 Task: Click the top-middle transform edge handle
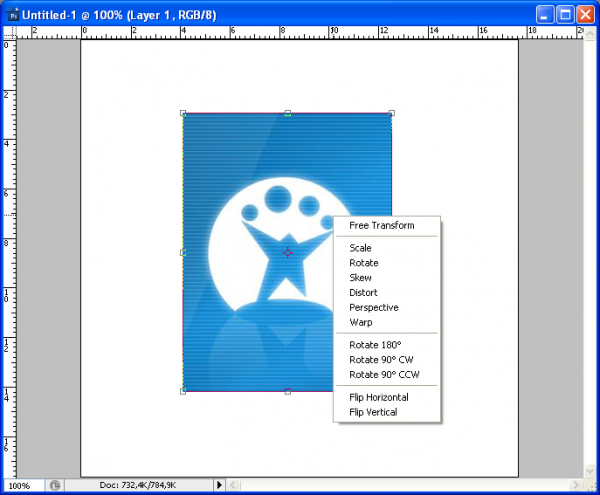[x=288, y=113]
